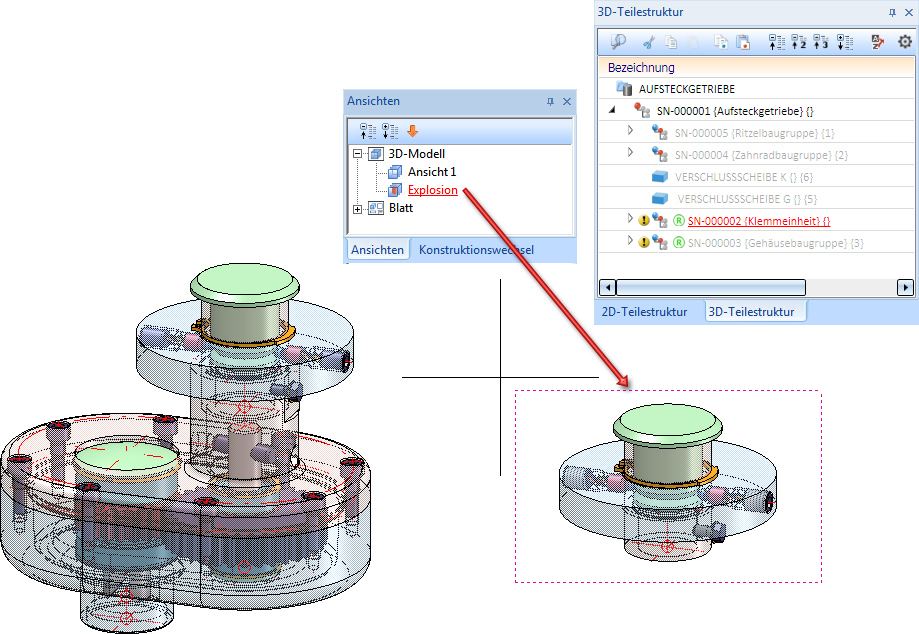Click the A-Z sort icon in the part structure
Viewport: 919px width, 634px height.
coord(878,42)
